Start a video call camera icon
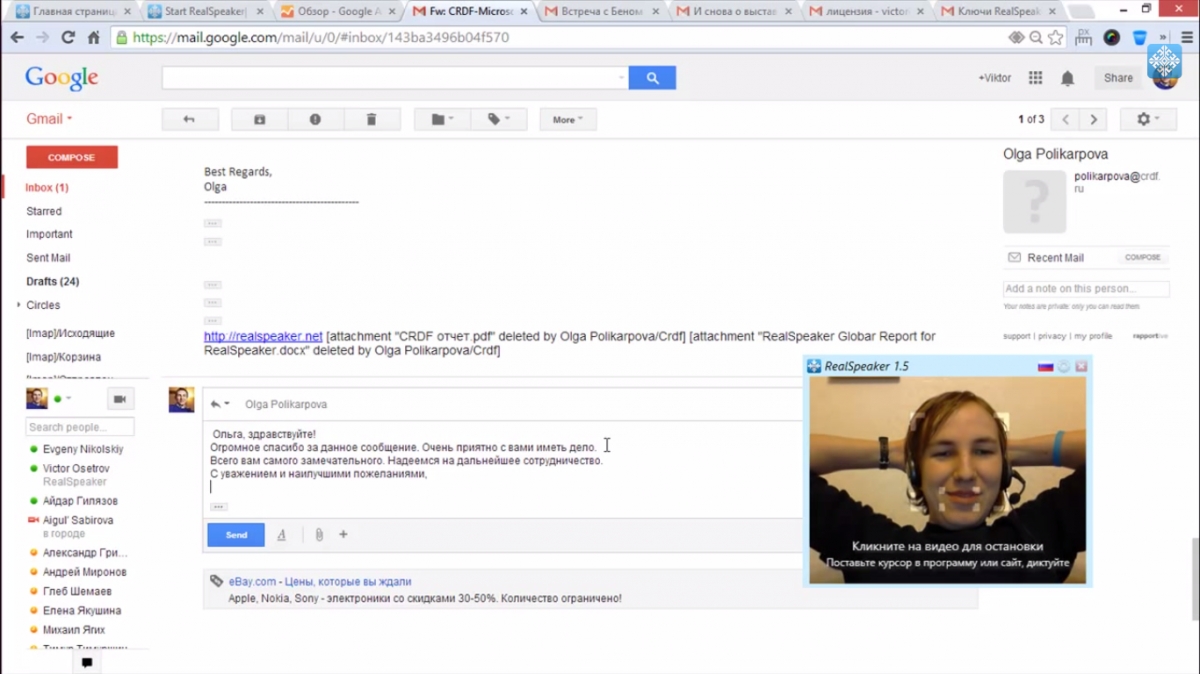 point(120,399)
